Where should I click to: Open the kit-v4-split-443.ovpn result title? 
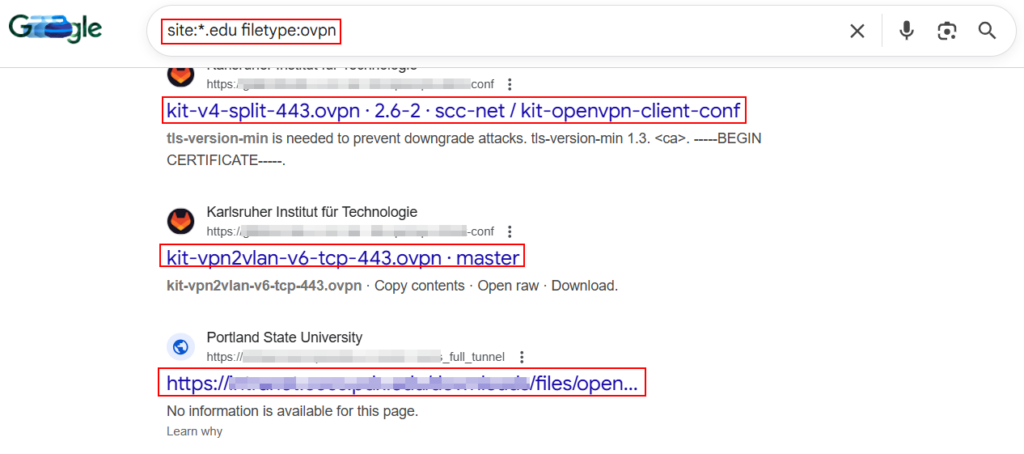(453, 110)
